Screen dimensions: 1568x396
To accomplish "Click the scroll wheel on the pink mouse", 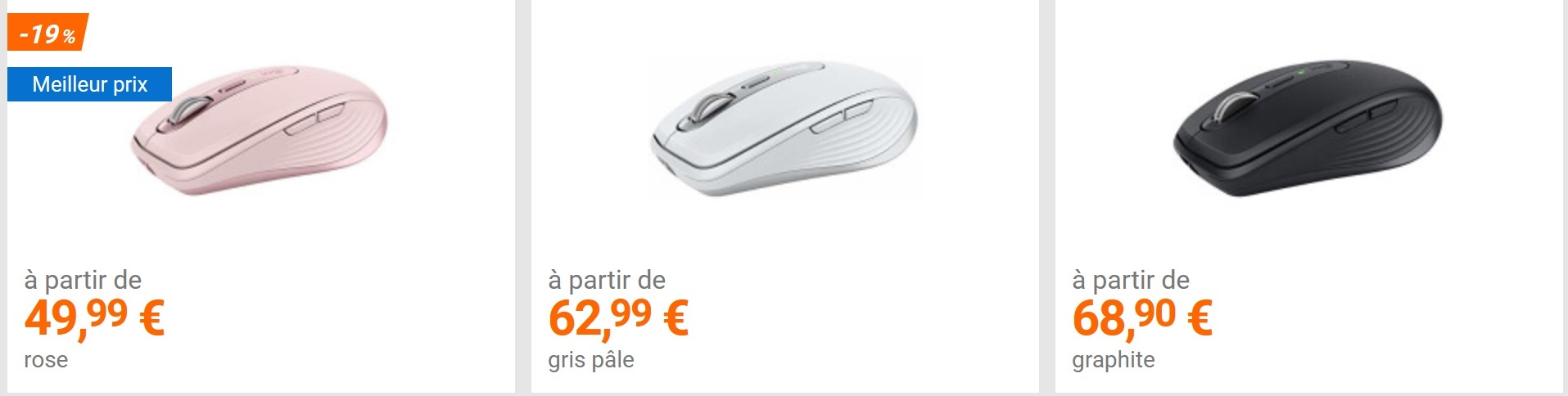I will click(190, 111).
